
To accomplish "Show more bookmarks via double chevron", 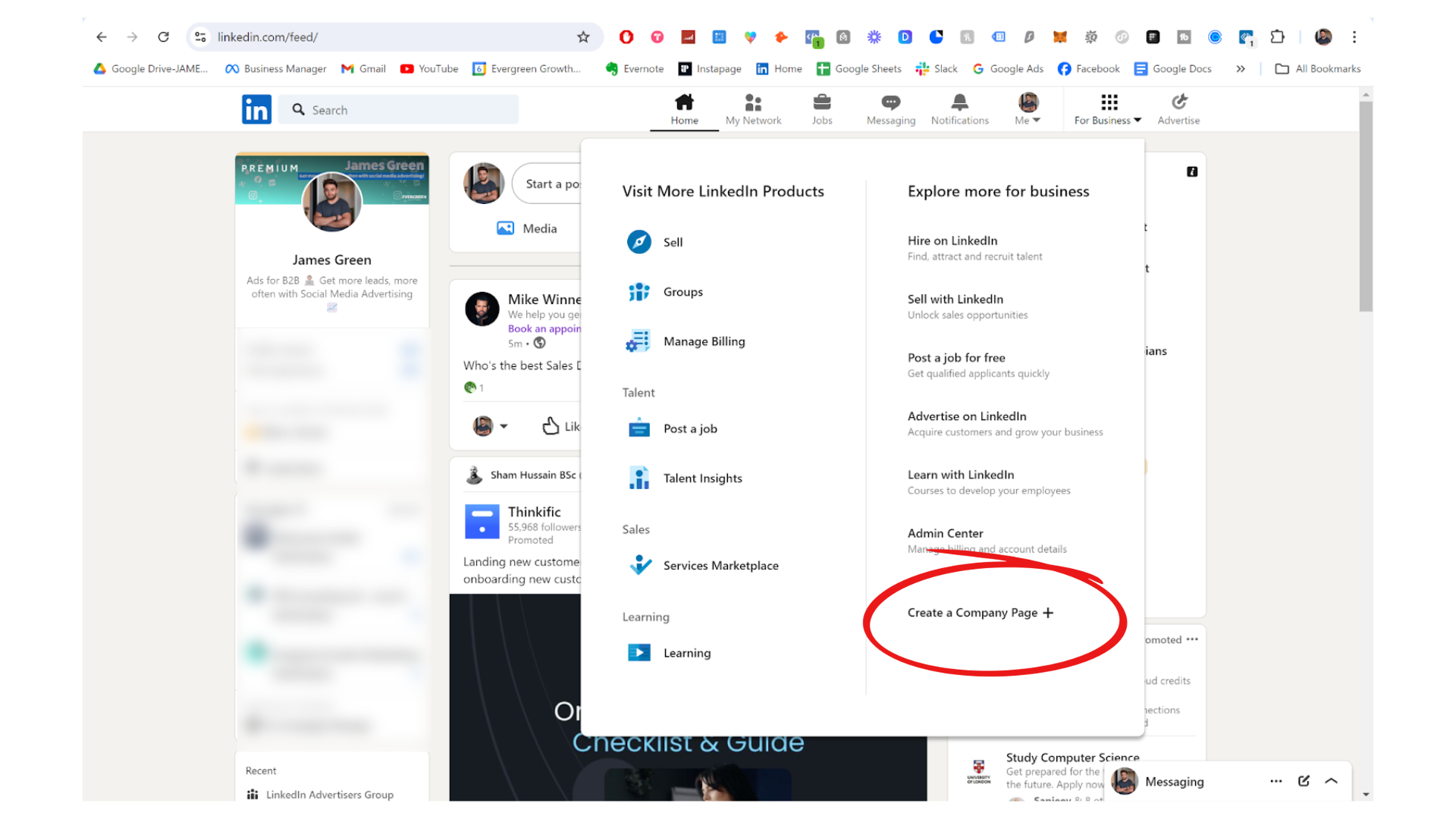I will tap(1241, 69).
